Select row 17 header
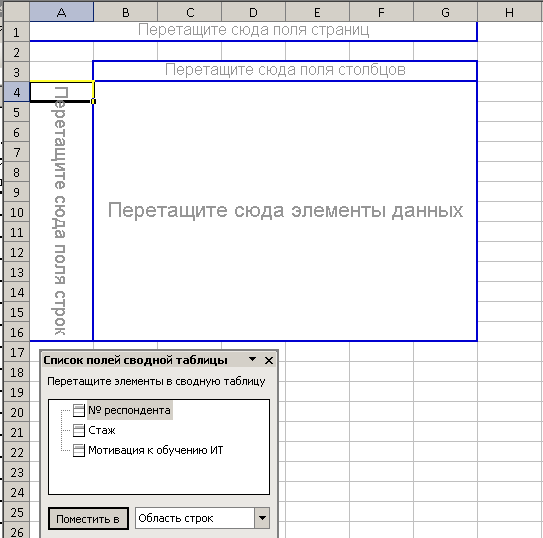 [16, 352]
